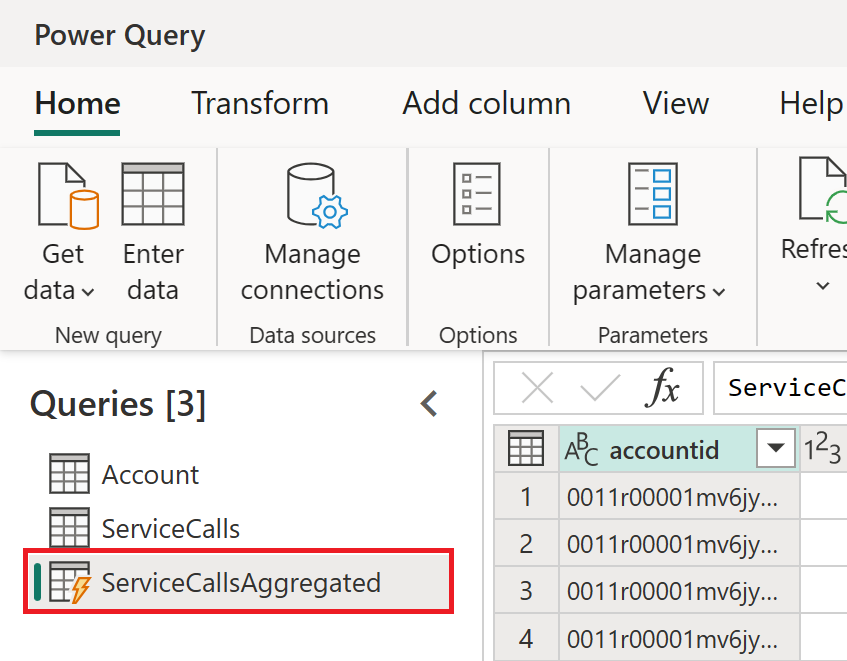Screen dimensions: 847x661
Task: Cancel formula edit with X icon
Action: (x=537, y=388)
